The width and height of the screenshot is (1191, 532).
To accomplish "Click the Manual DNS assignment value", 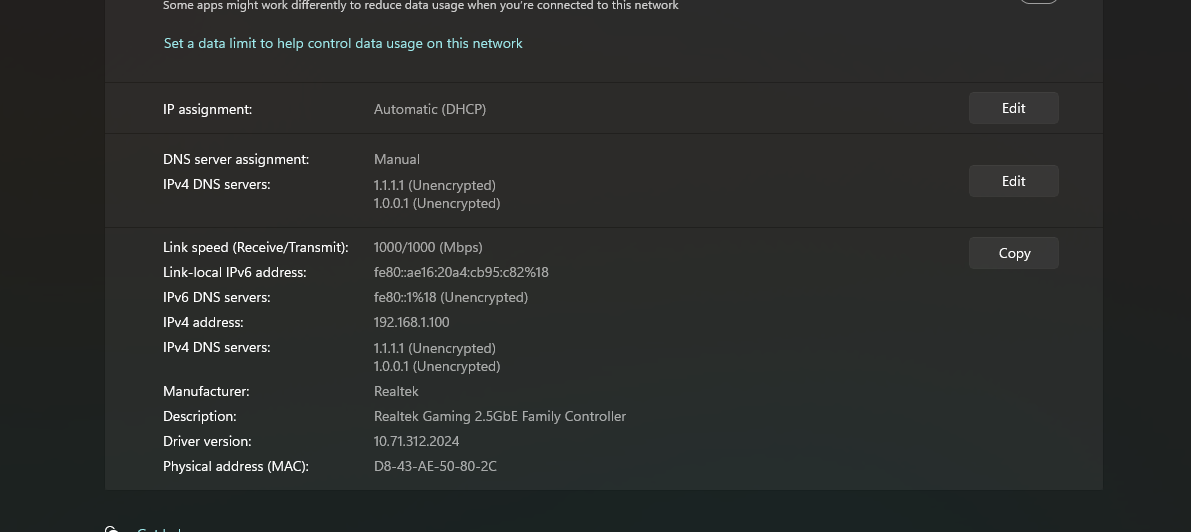I will tap(397, 159).
